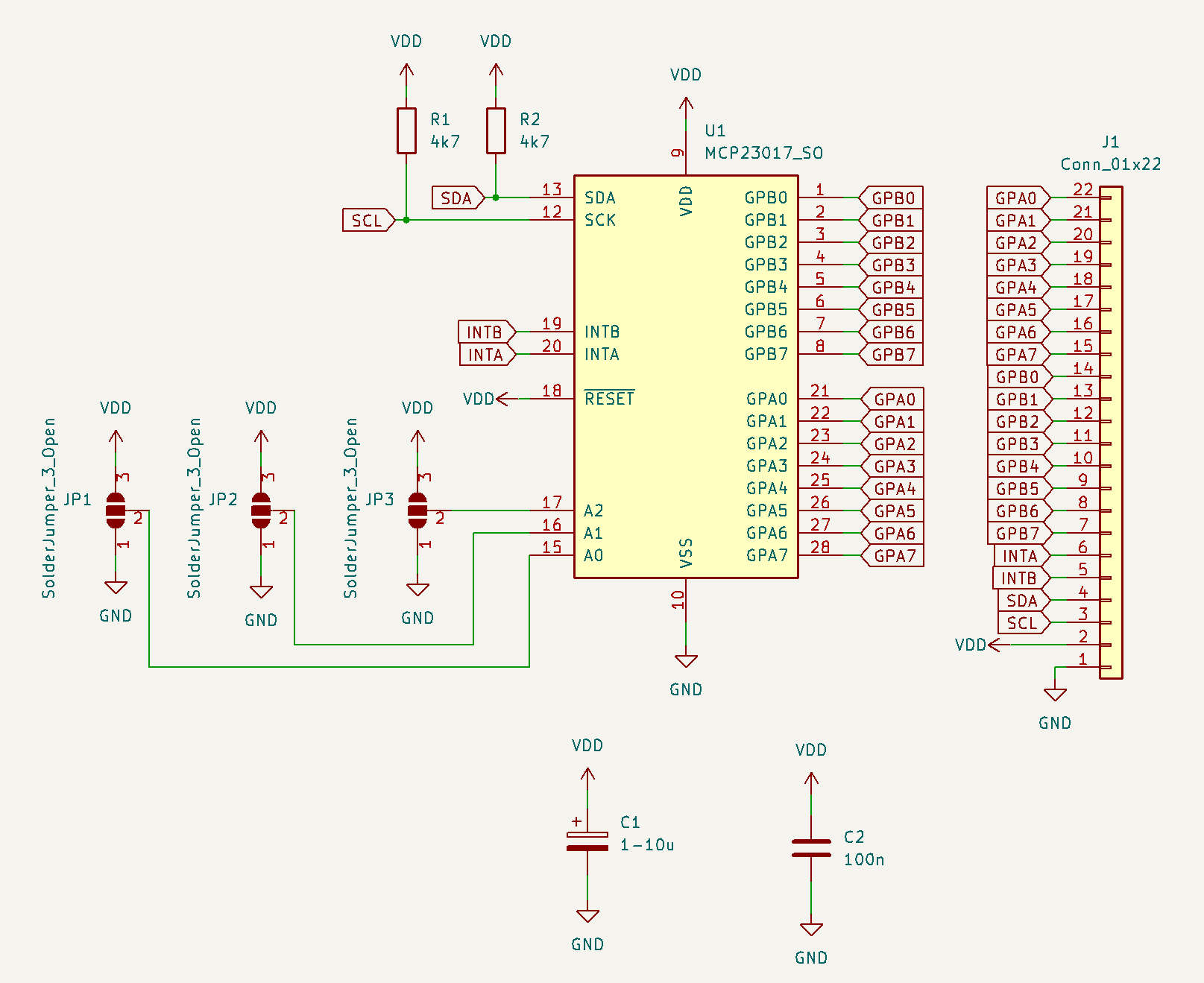This screenshot has width=1204, height=983.
Task: Select the GPA7 label at U1 pin 28
Action: click(x=894, y=556)
